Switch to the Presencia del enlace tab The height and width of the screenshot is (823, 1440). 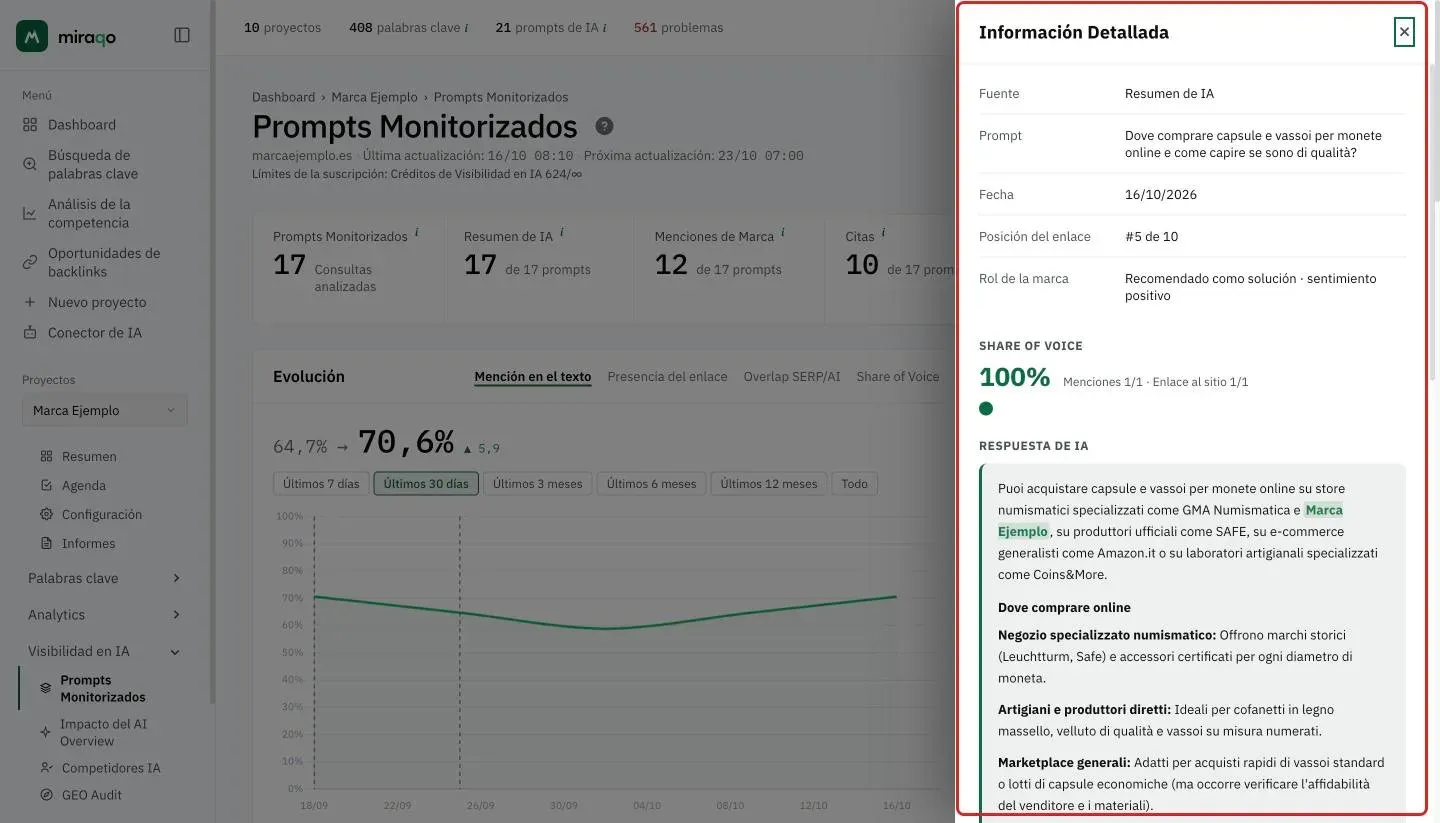(x=667, y=377)
